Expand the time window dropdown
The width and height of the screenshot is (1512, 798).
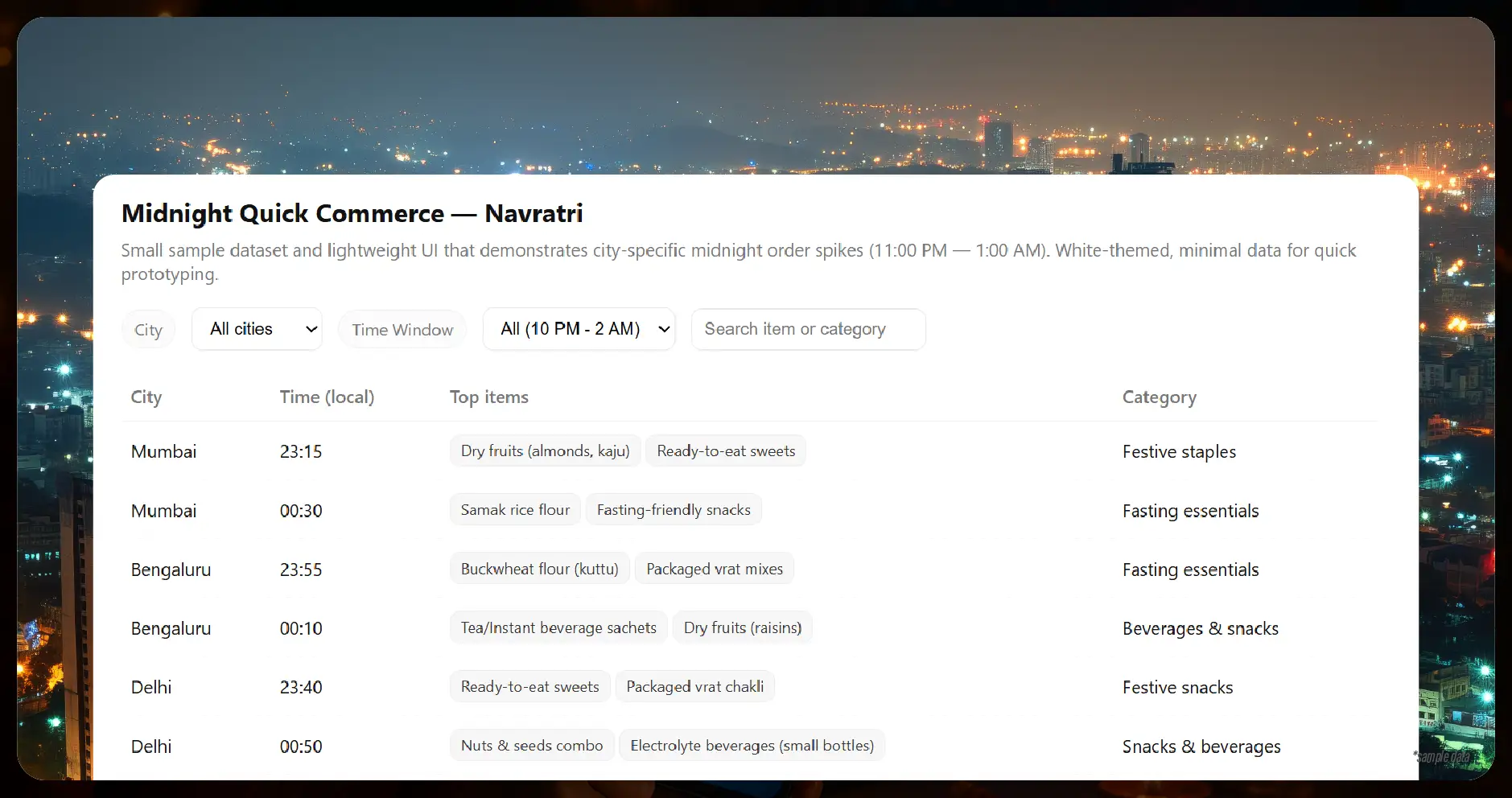coord(579,329)
